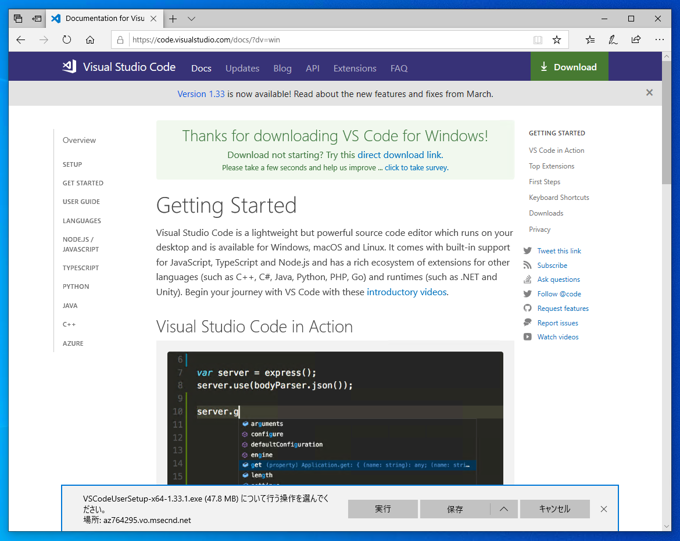
Task: Click the green Download button
Action: tap(569, 67)
